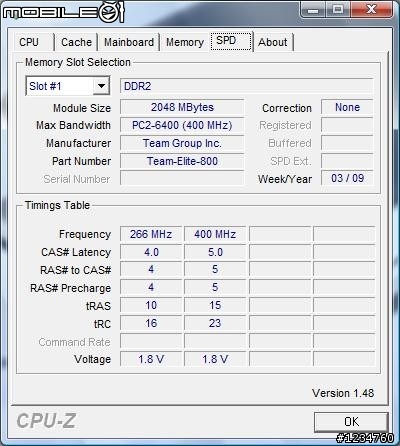This screenshot has width=400, height=446.
Task: Click the 400 MHz frequency cell
Action: point(215,234)
